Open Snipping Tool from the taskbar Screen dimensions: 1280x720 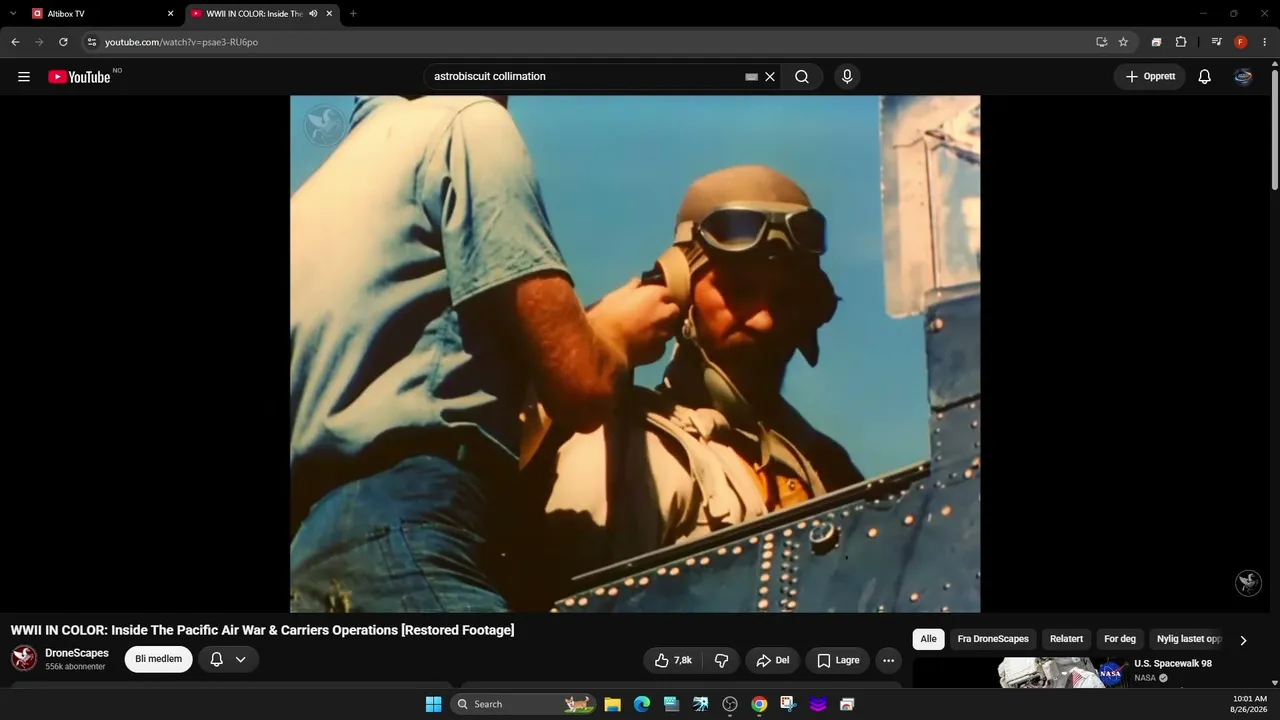[789, 704]
